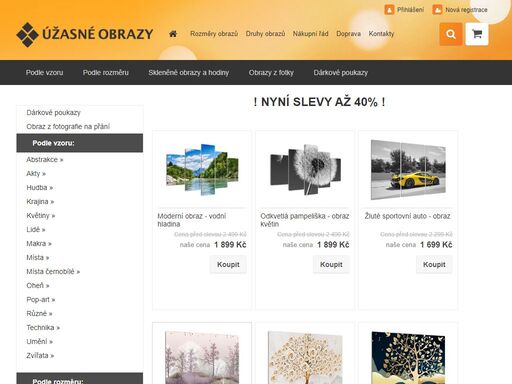
Task: Open Doprava menu item
Action: [348, 34]
